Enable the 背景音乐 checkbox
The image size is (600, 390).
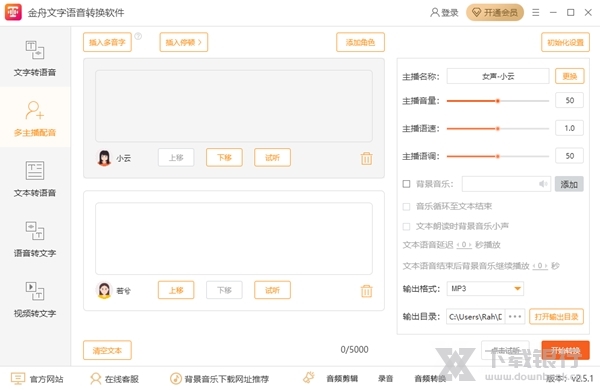[x=406, y=184]
